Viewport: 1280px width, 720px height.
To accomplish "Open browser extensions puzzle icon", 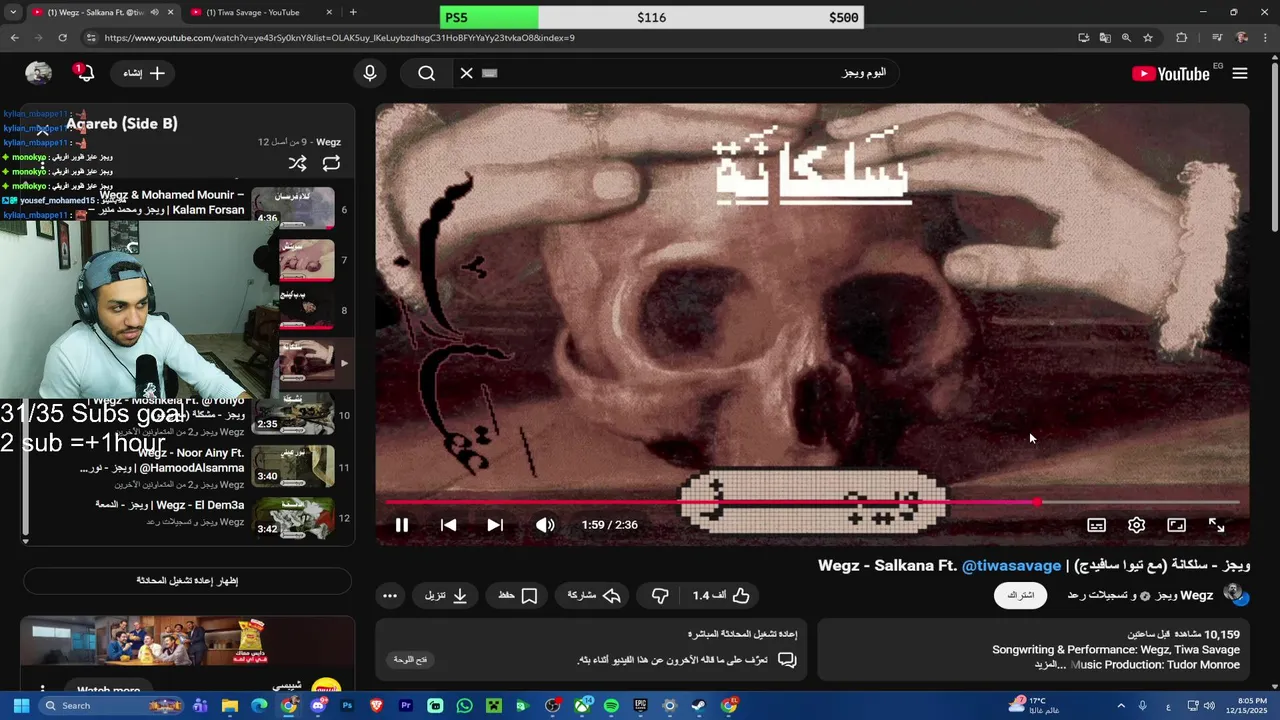I will (x=1182, y=38).
